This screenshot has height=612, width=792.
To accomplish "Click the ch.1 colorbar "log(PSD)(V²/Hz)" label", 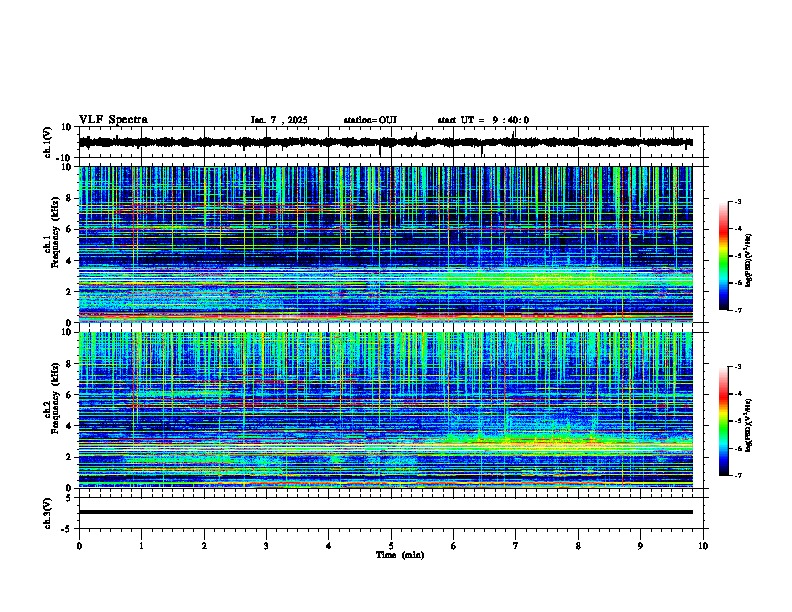I will click(x=748, y=260).
